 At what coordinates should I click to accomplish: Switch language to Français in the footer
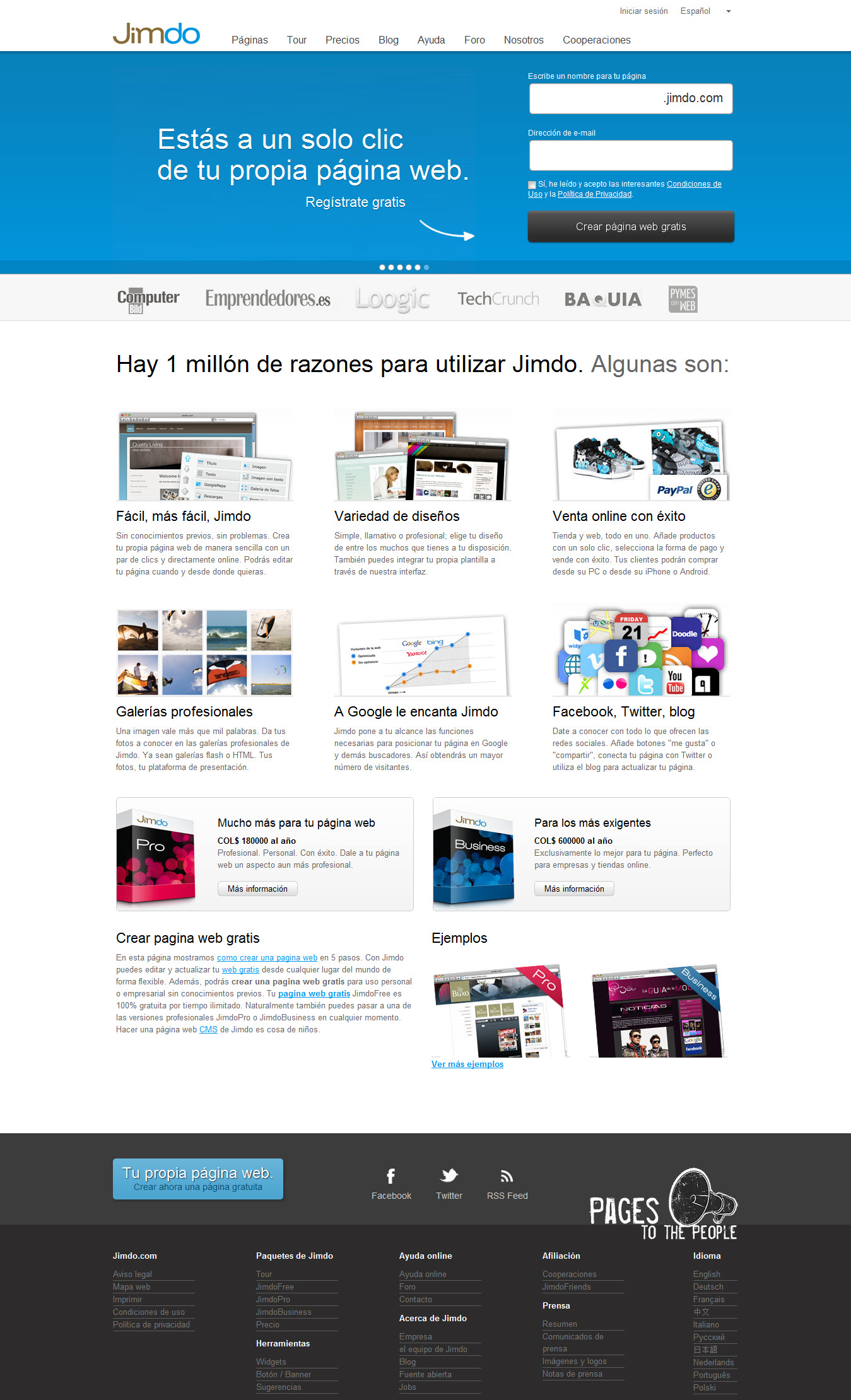(x=709, y=1299)
